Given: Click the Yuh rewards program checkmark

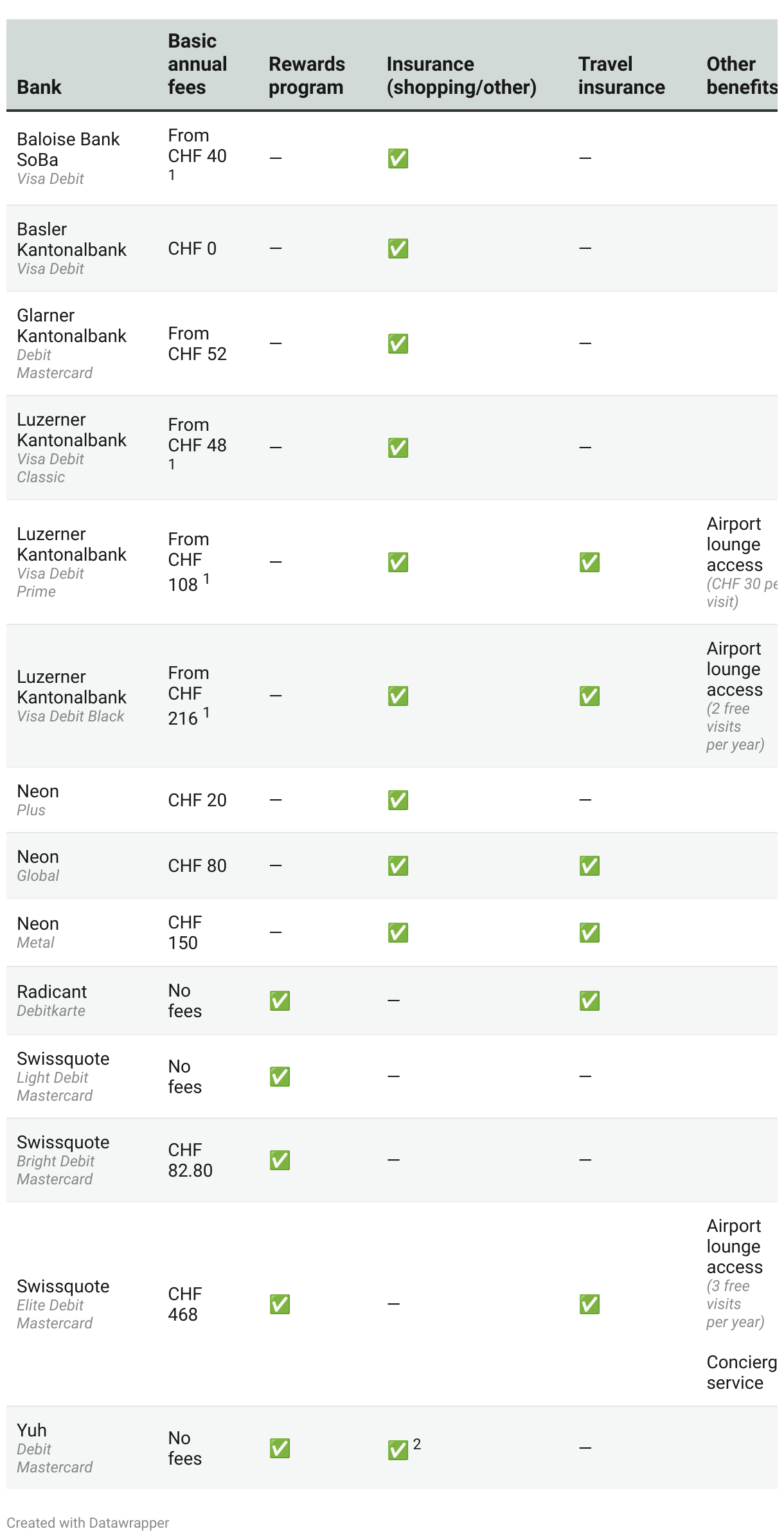Looking at the screenshot, I should pos(280,1448).
